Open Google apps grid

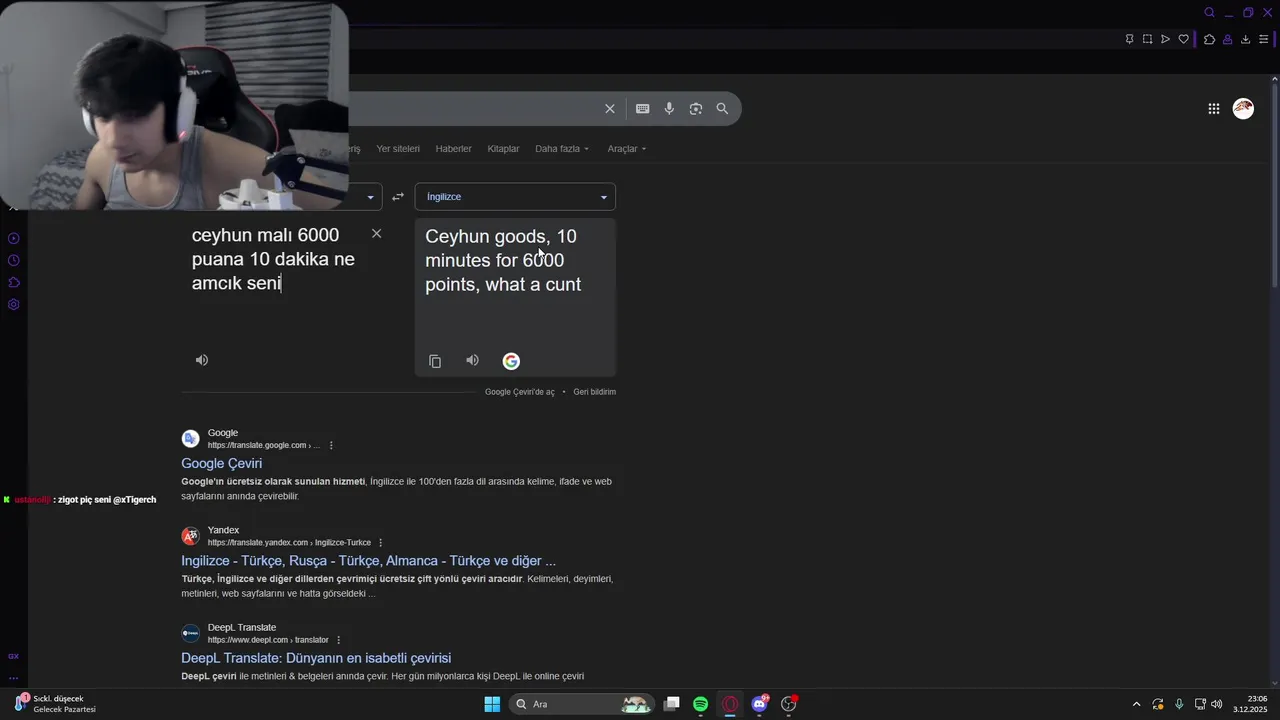pyautogui.click(x=1214, y=109)
